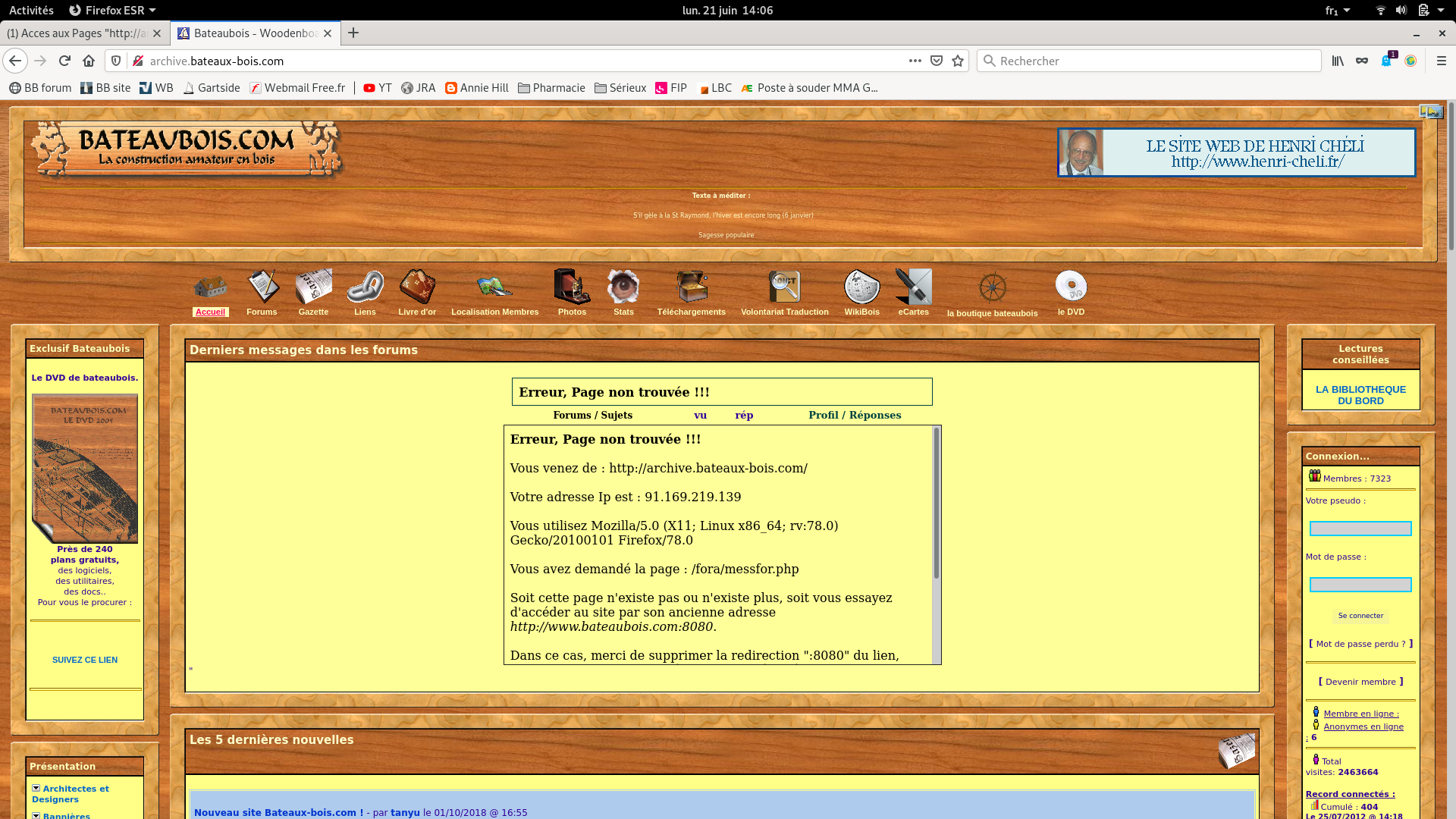1456x819 pixels.
Task: Follow the Devenir membre link
Action: [x=1360, y=682]
